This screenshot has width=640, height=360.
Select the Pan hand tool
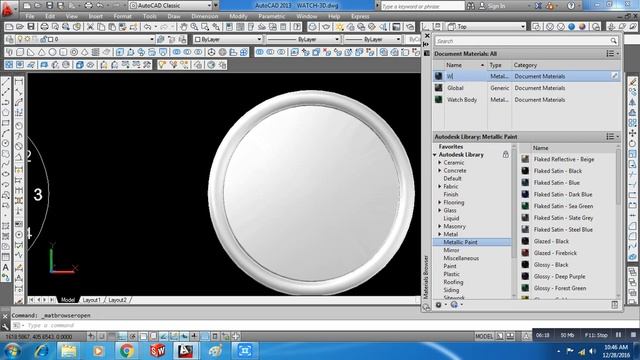click(x=184, y=27)
